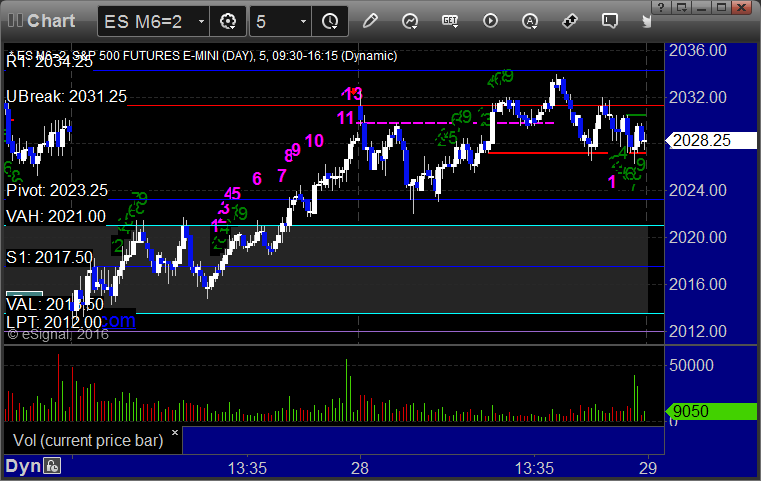Click the 2024.00 price axis label
The height and width of the screenshot is (481, 761).
click(x=697, y=190)
